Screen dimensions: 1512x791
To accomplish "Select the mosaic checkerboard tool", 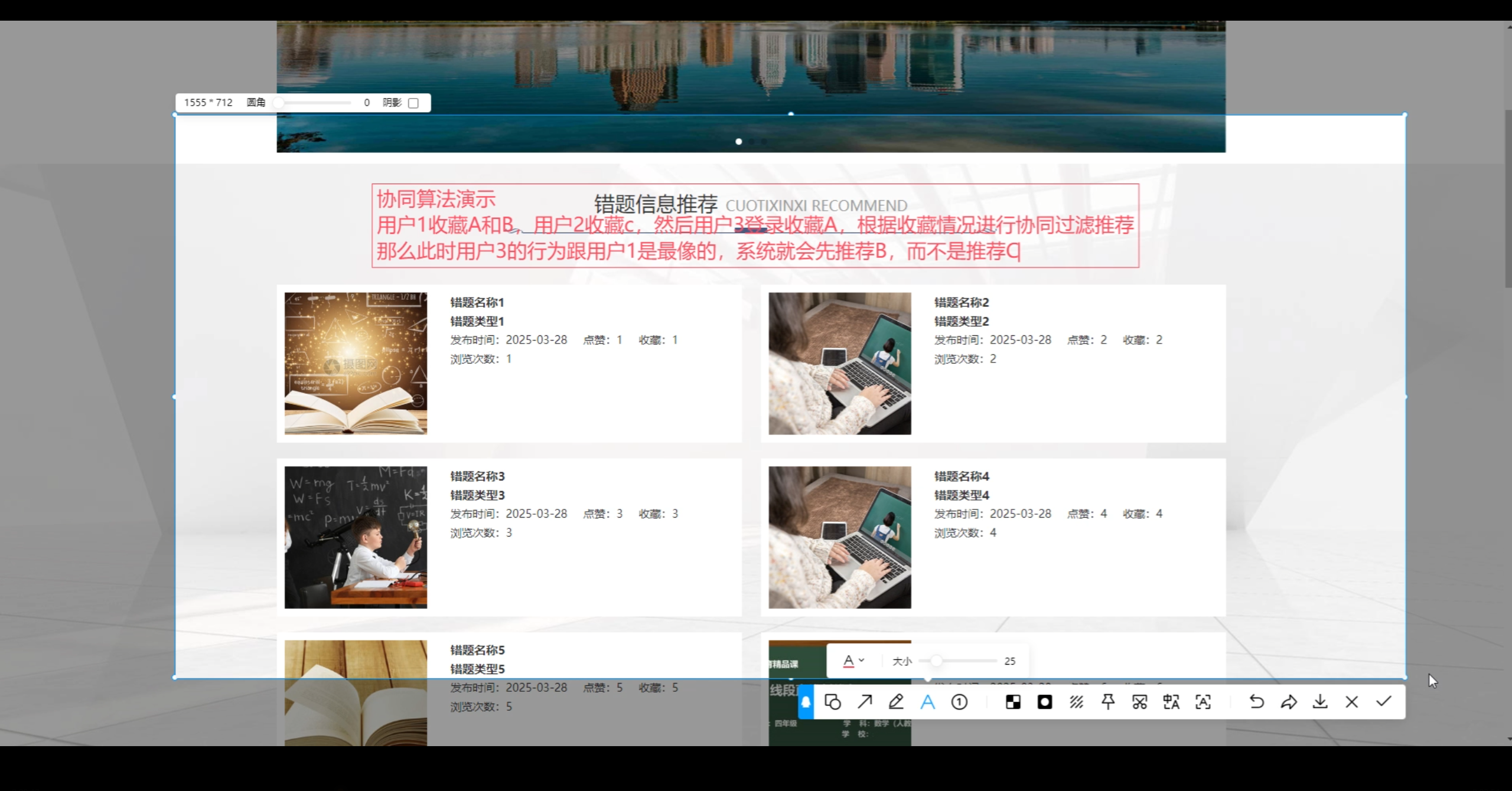I will pyautogui.click(x=1013, y=702).
